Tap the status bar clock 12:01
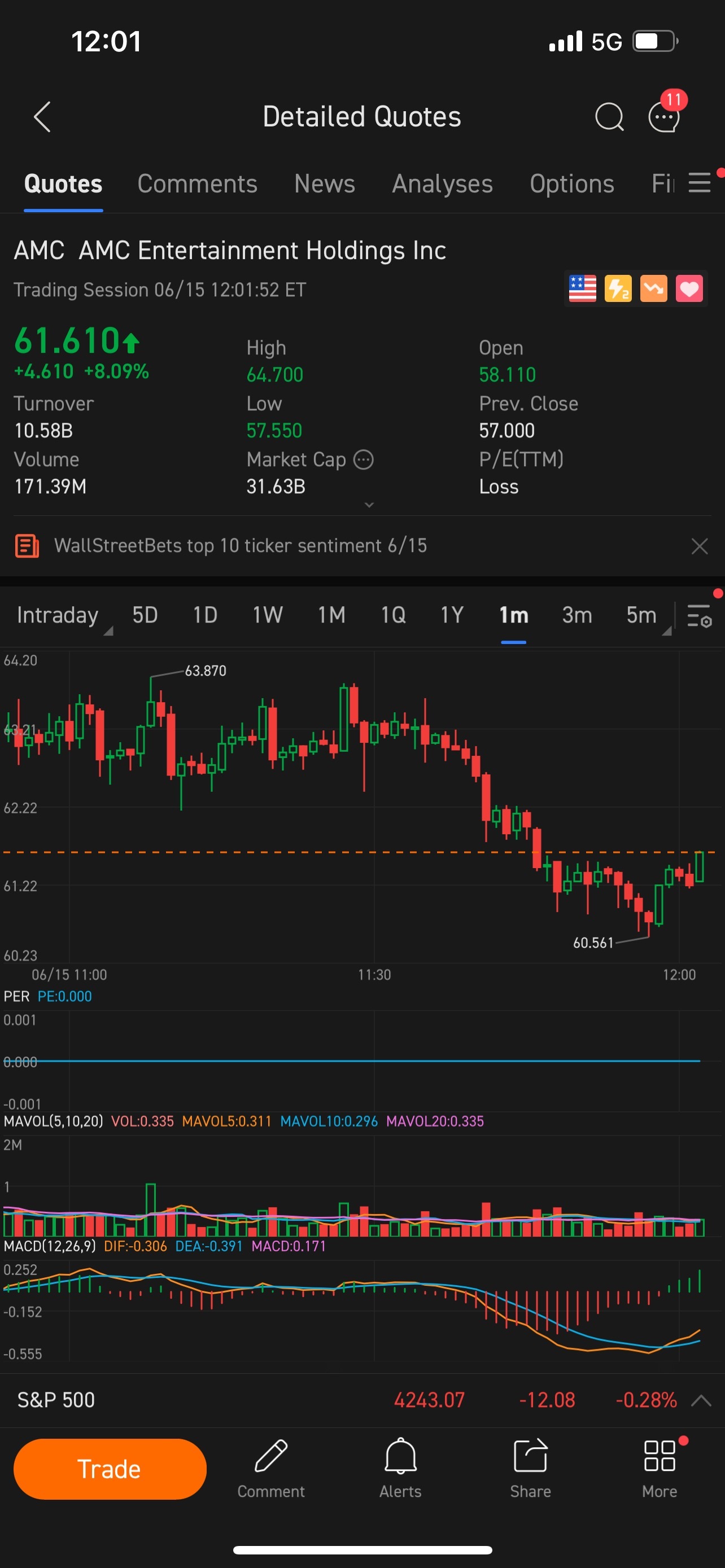Viewport: 725px width, 1568px height. pyautogui.click(x=107, y=41)
